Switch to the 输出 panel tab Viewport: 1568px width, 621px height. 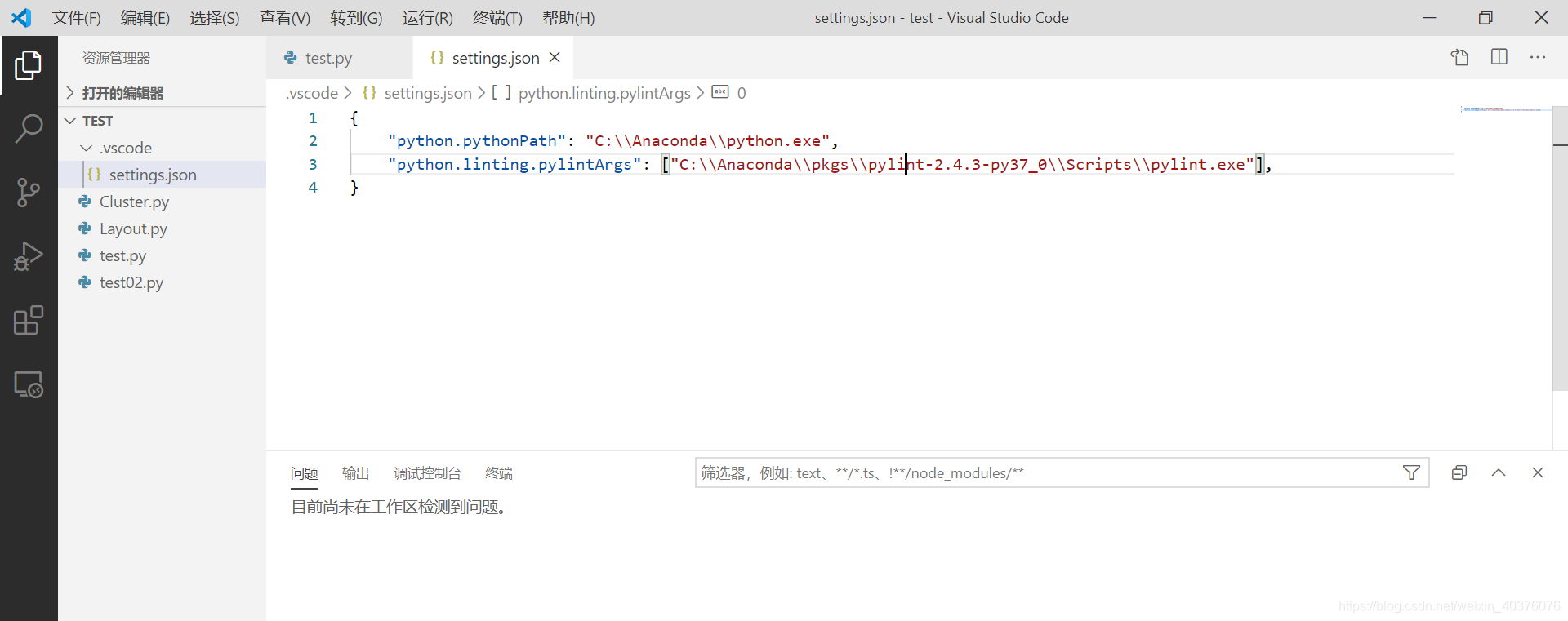pos(355,473)
